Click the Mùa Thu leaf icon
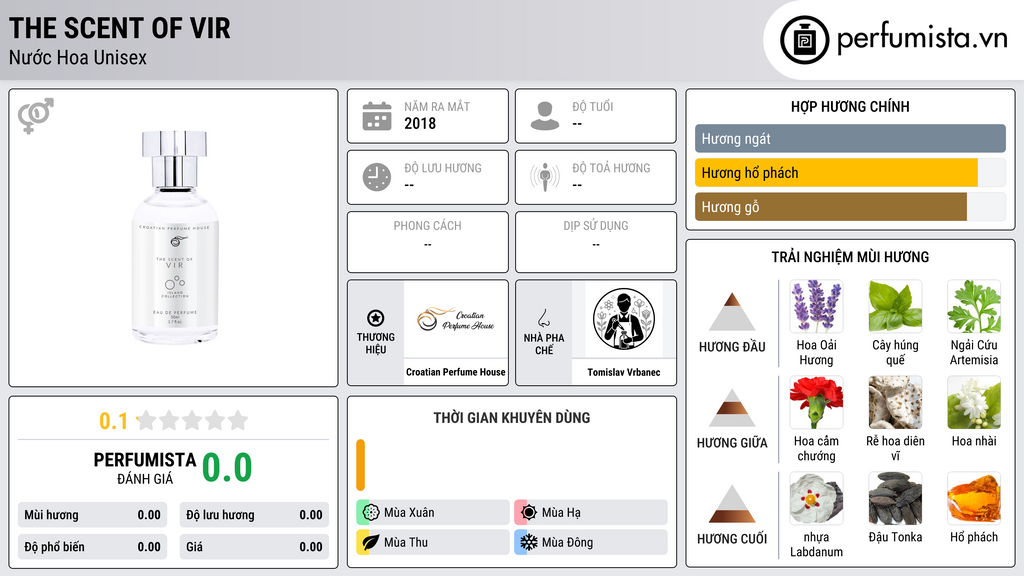 click(x=371, y=542)
